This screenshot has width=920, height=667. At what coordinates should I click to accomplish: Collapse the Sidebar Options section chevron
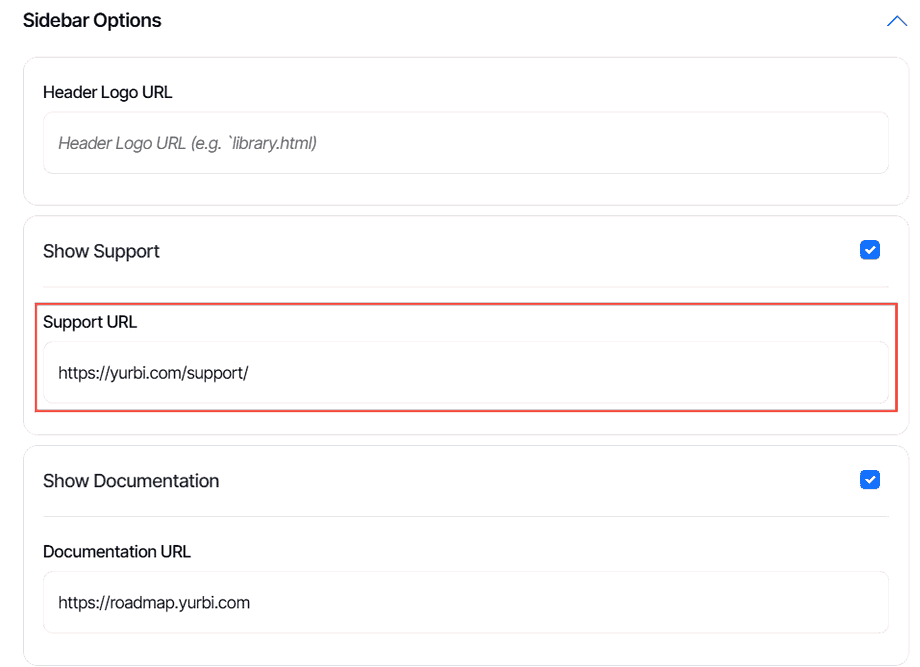click(896, 21)
